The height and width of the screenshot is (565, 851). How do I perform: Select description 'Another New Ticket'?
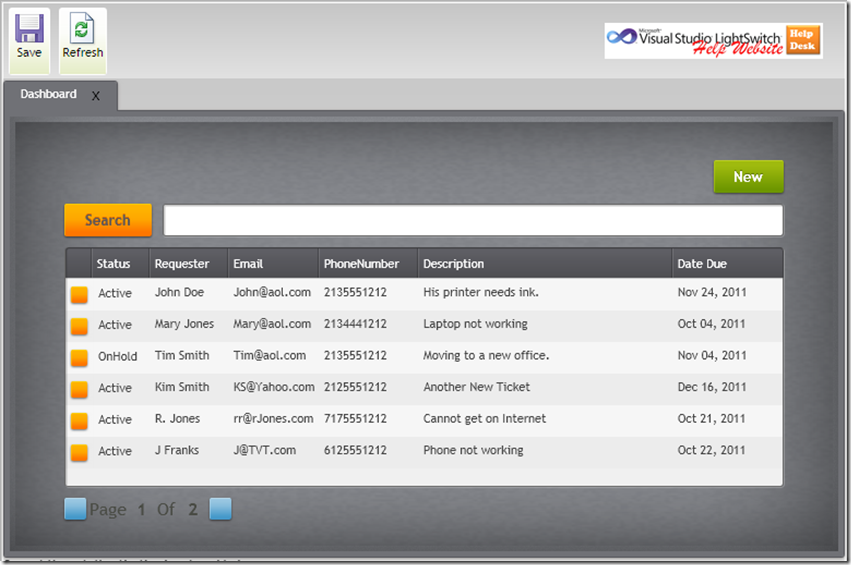[477, 387]
